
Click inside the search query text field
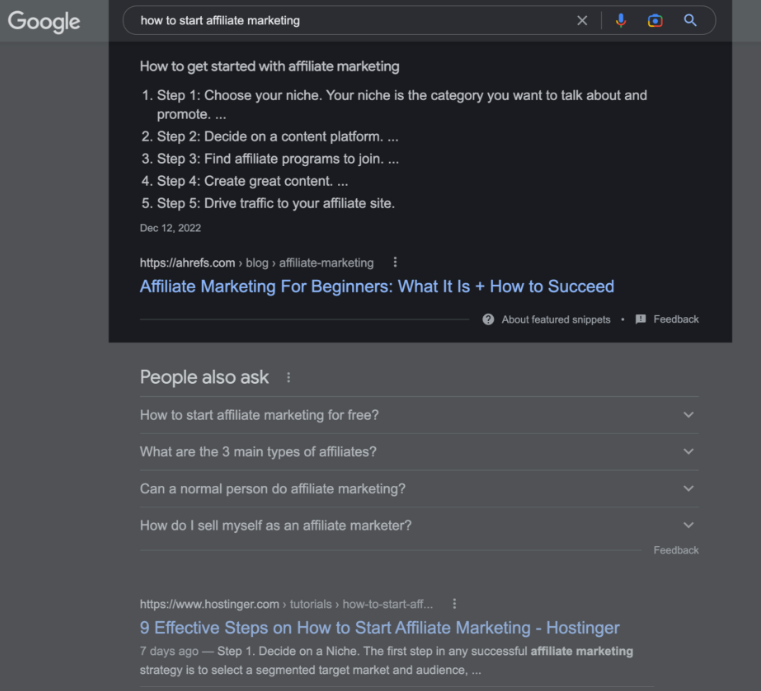[x=350, y=21]
